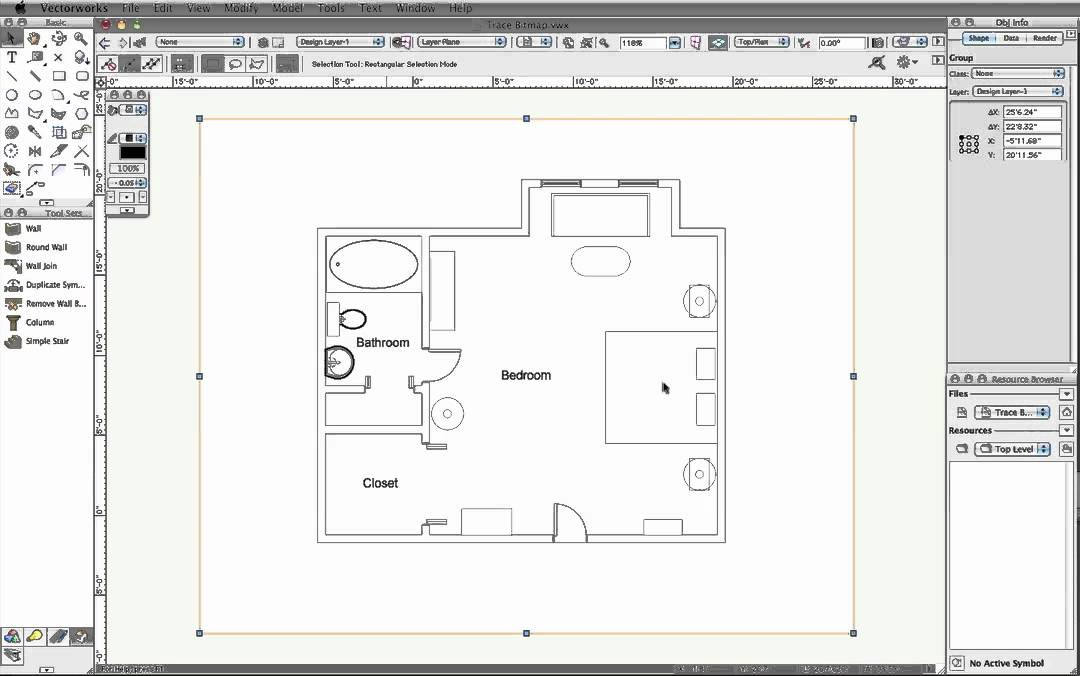The width and height of the screenshot is (1080, 676).
Task: Toggle Unrestricted Interactive Scaling mode
Action: coord(151,64)
